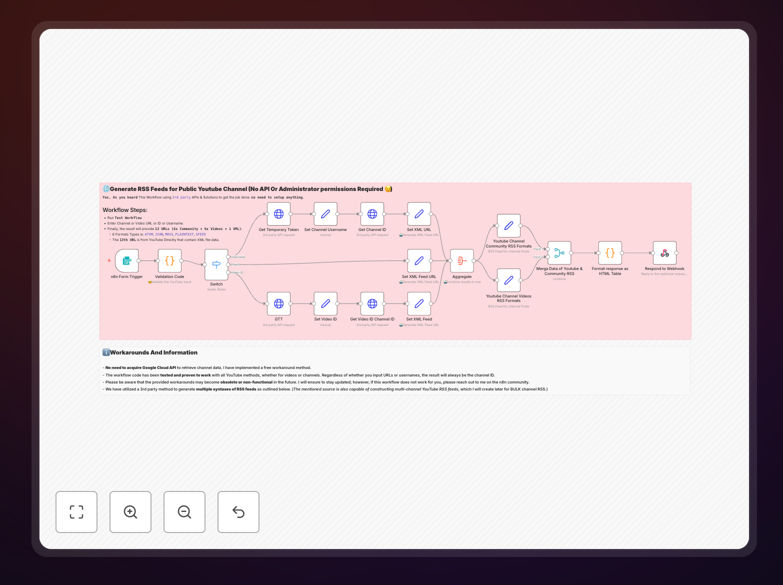Zoom in on the workflow canvas
The height and width of the screenshot is (585, 783).
pyautogui.click(x=130, y=512)
